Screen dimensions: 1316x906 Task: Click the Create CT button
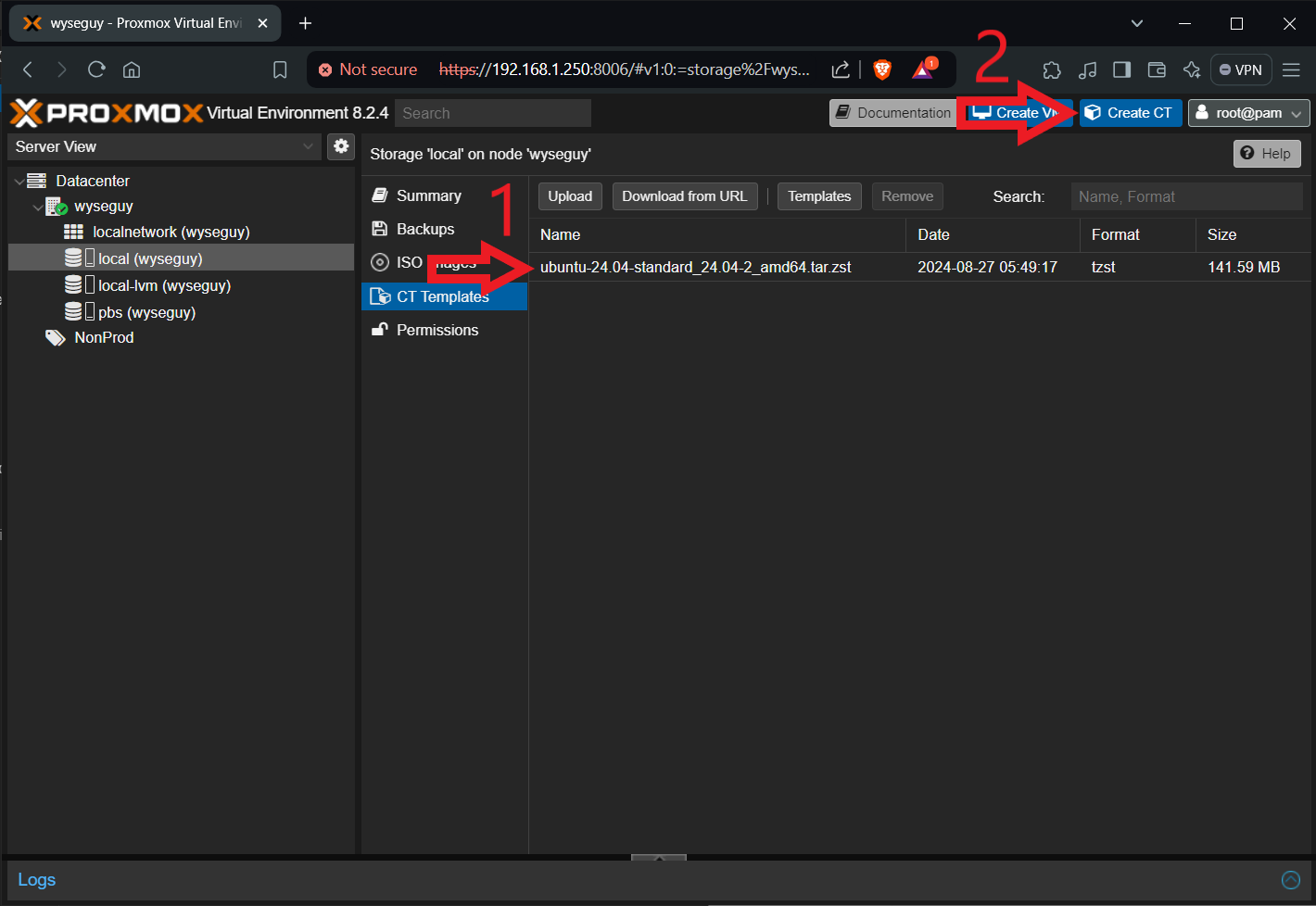pyautogui.click(x=1131, y=113)
